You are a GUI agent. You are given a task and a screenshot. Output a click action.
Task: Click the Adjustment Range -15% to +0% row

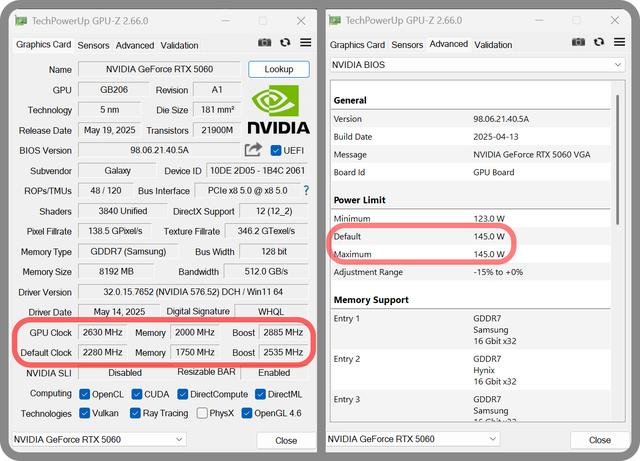click(471, 272)
